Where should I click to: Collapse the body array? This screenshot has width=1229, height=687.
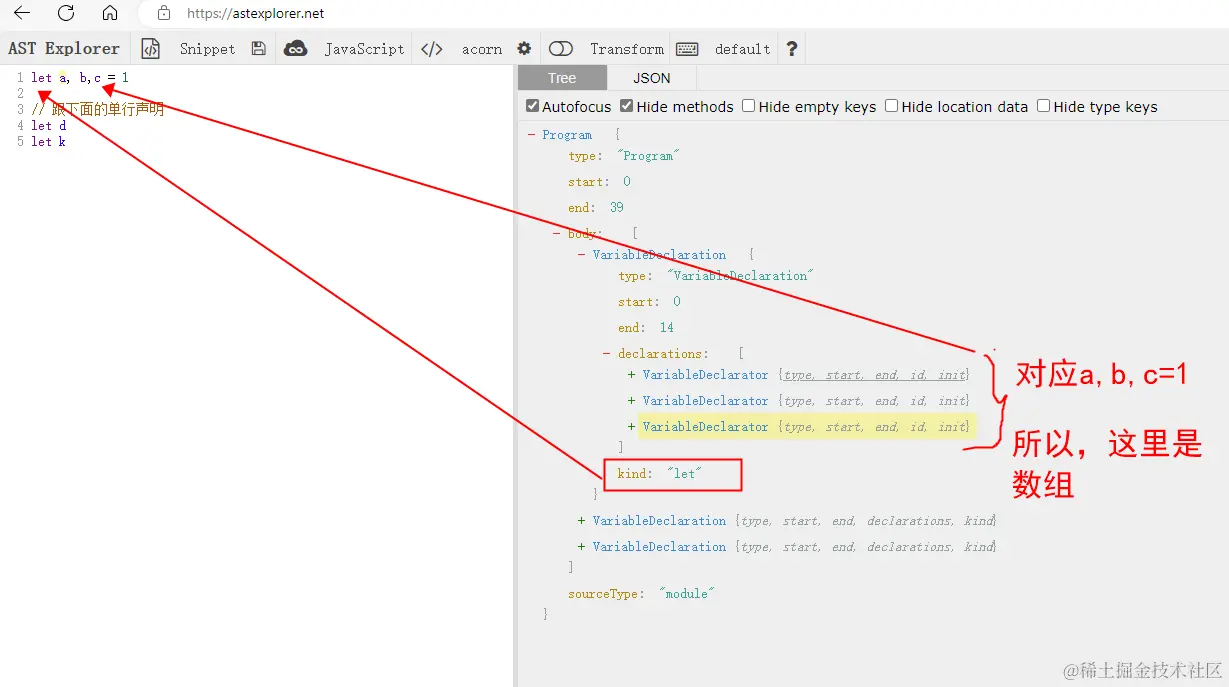pyautogui.click(x=556, y=233)
